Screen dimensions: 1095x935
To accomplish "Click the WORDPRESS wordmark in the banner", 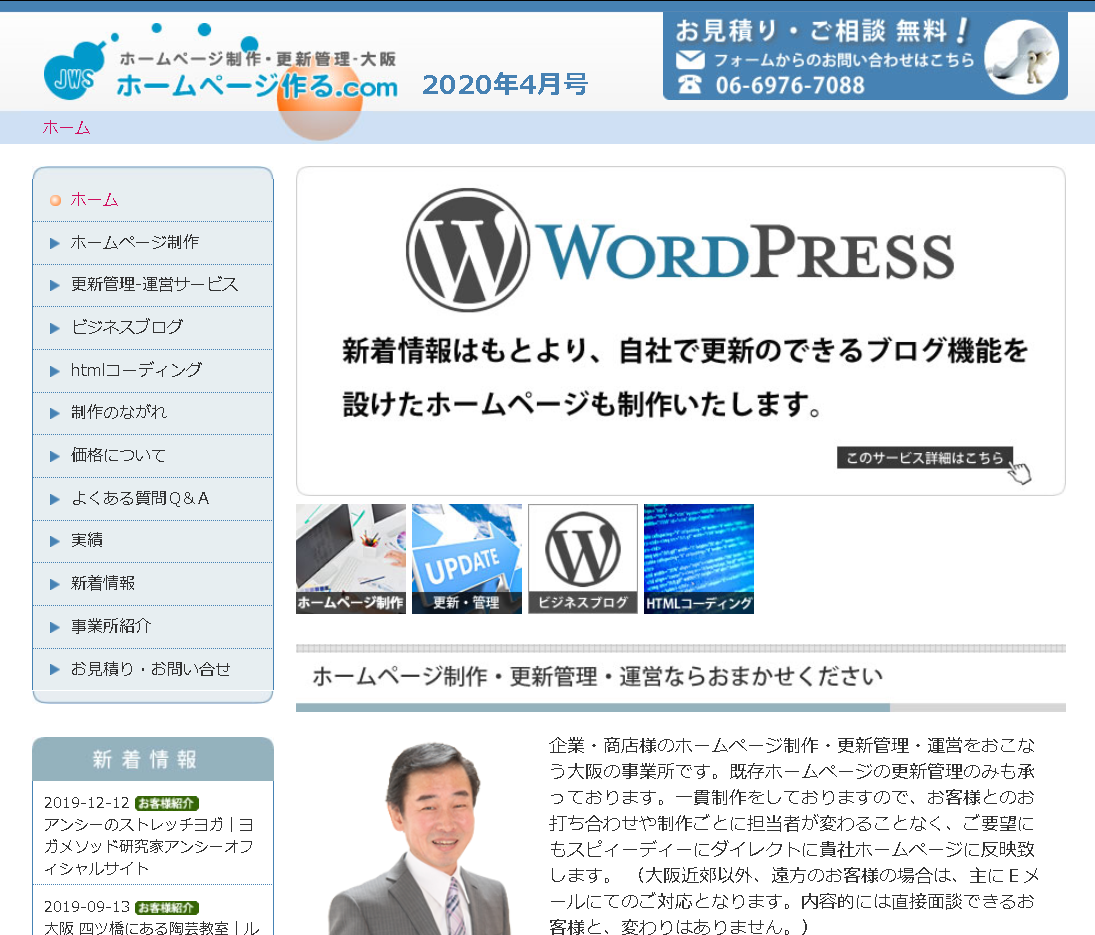I will click(745, 251).
